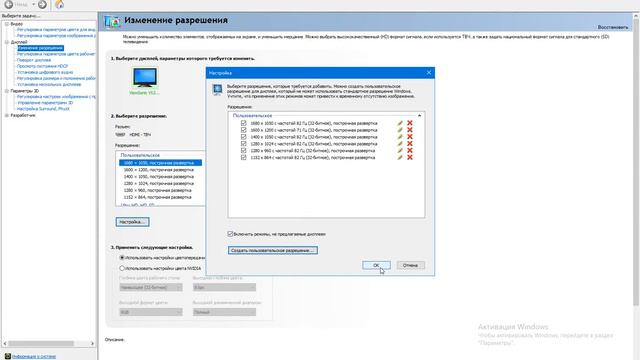The image size is (640, 360).
Task: Delete the 1280 x 960 custom resolution
Action: coord(410,151)
